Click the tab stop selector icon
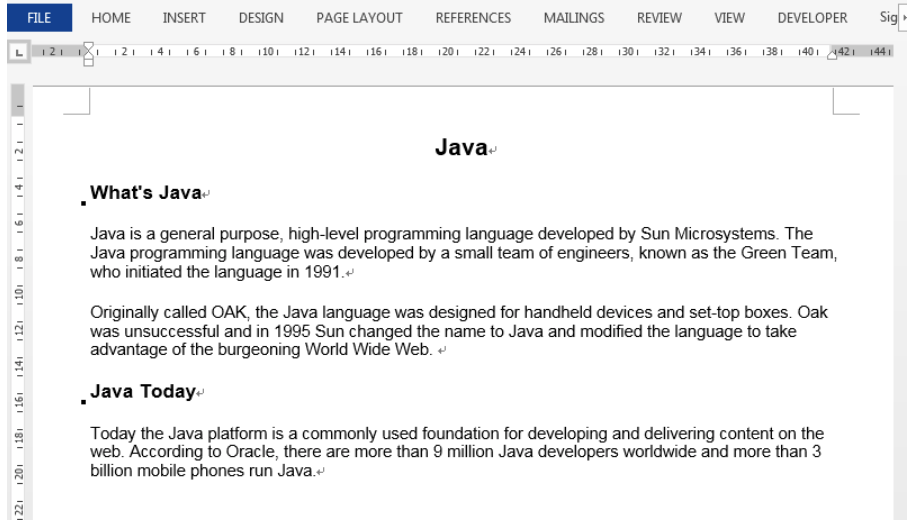Image resolution: width=910 pixels, height=523 pixels. (19, 53)
